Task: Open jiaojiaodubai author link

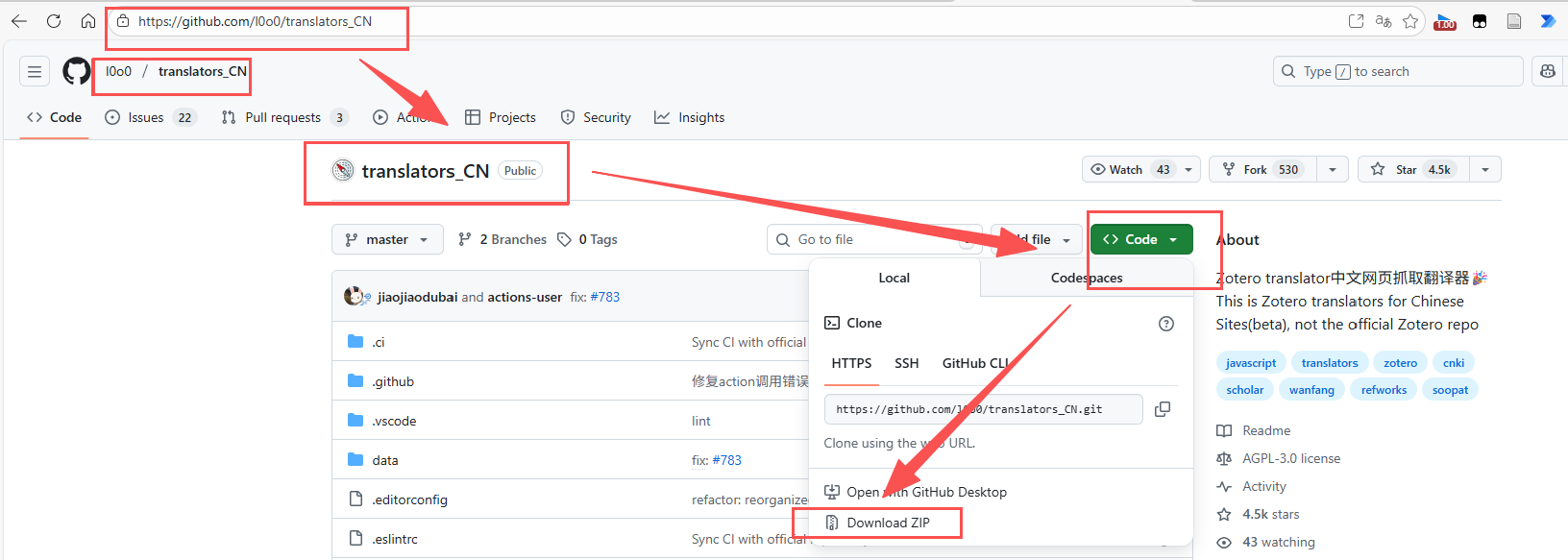Action: pyautogui.click(x=417, y=297)
